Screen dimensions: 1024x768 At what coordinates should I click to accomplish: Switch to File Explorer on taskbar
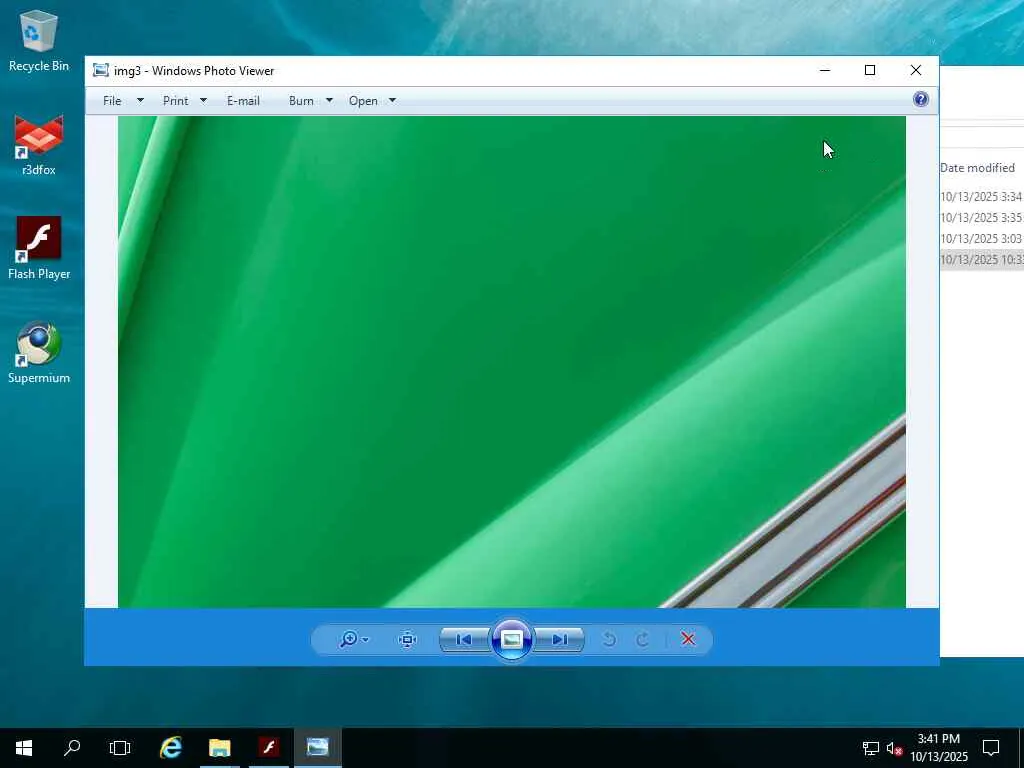pos(219,748)
